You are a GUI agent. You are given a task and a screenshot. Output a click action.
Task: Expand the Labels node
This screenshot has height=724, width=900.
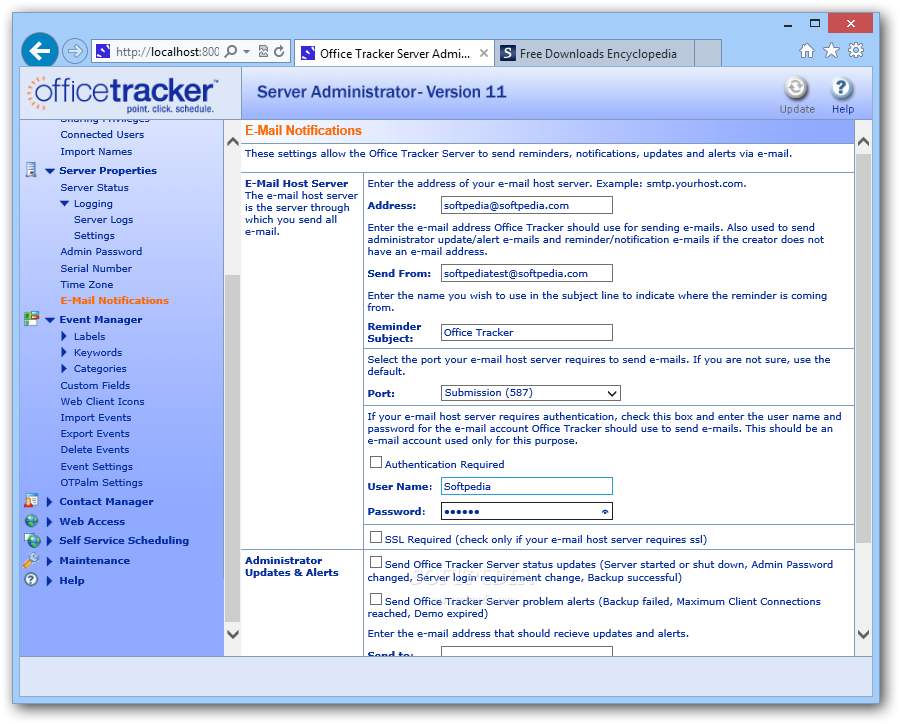(64, 336)
